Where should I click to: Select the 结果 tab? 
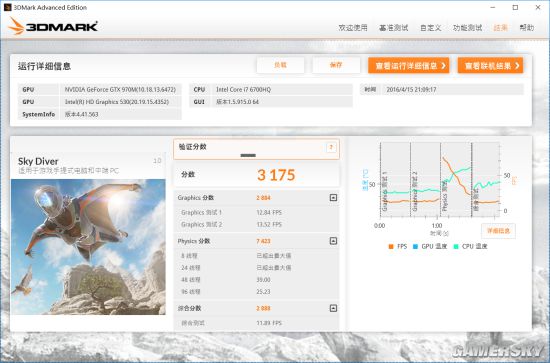point(501,28)
